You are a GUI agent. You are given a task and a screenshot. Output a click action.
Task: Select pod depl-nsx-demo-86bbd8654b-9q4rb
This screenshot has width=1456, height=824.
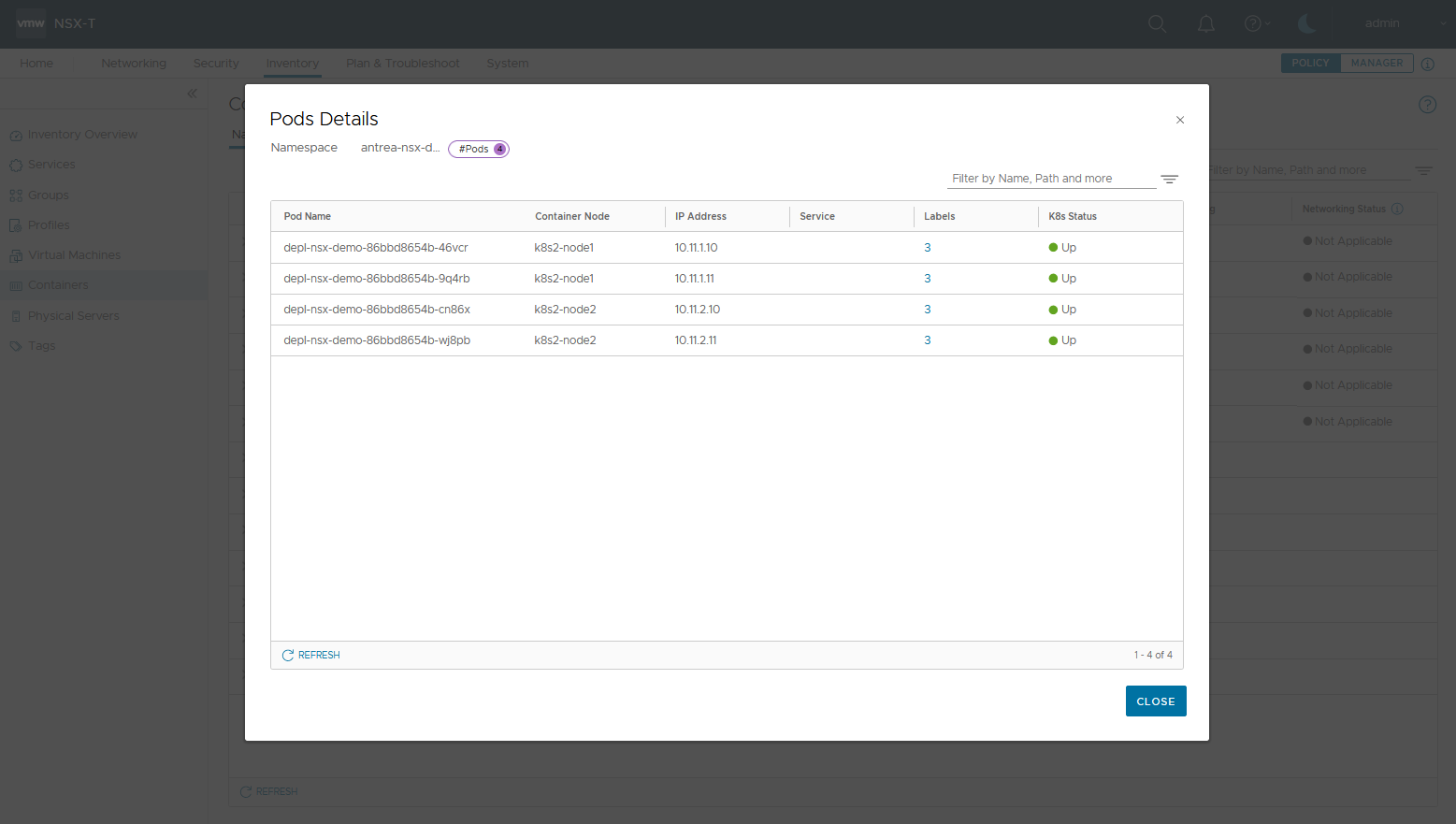pyautogui.click(x=377, y=279)
